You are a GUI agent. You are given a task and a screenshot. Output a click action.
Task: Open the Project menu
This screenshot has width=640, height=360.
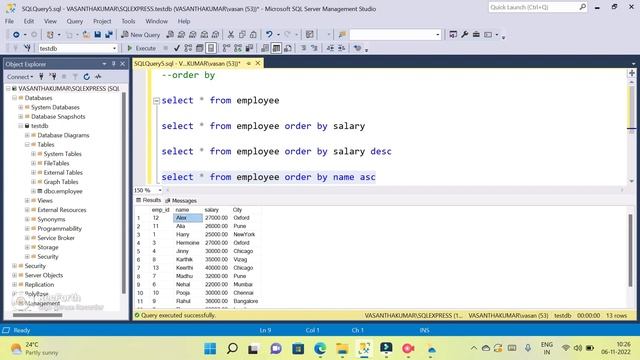pyautogui.click(x=102, y=21)
